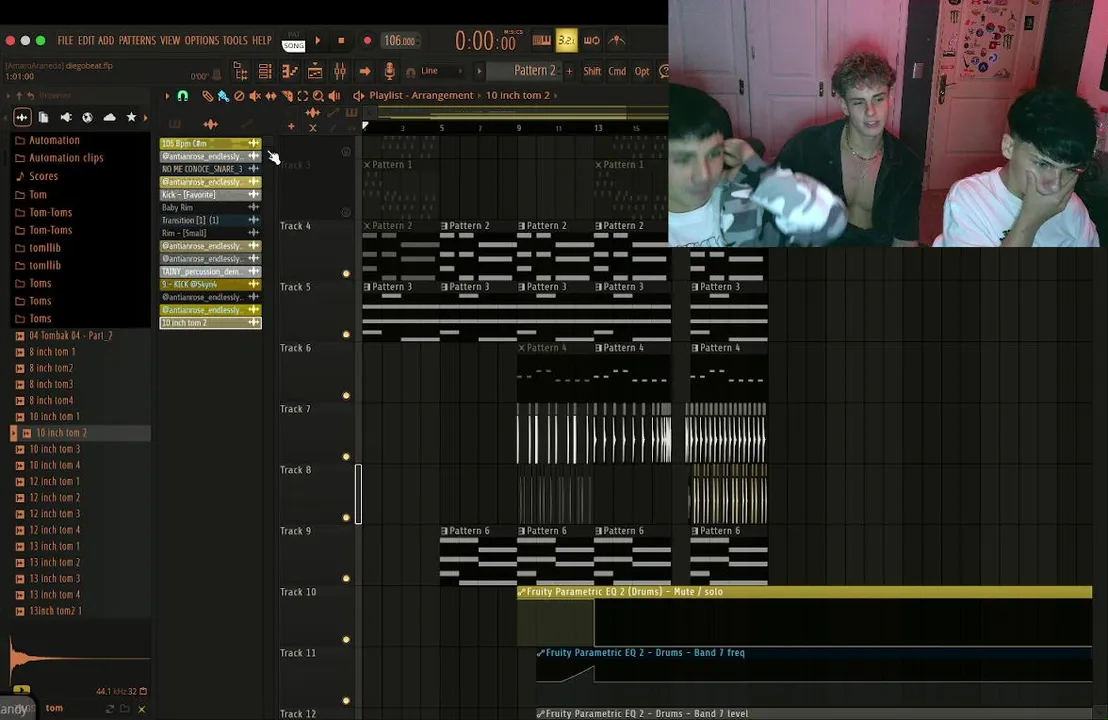Select the Draw pencil tool in Playlist

pyautogui.click(x=207, y=95)
